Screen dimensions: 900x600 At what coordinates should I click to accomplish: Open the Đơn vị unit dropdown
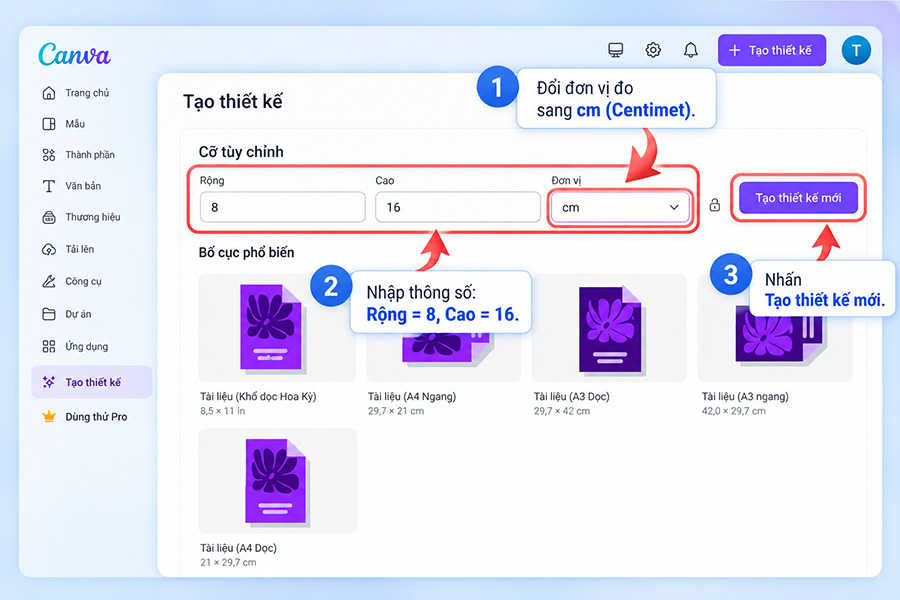(620, 207)
